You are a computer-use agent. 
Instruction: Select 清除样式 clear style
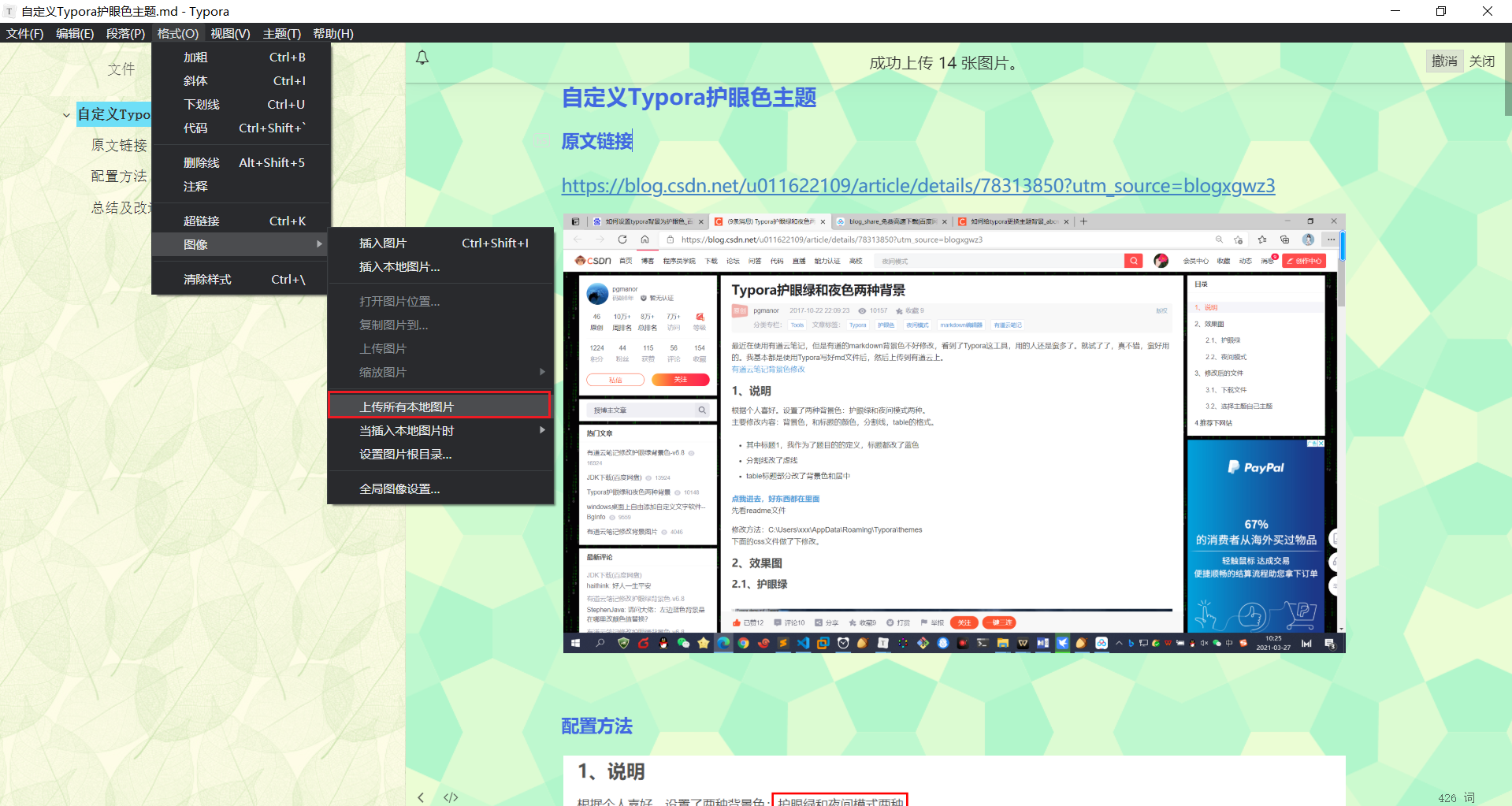[x=241, y=280]
